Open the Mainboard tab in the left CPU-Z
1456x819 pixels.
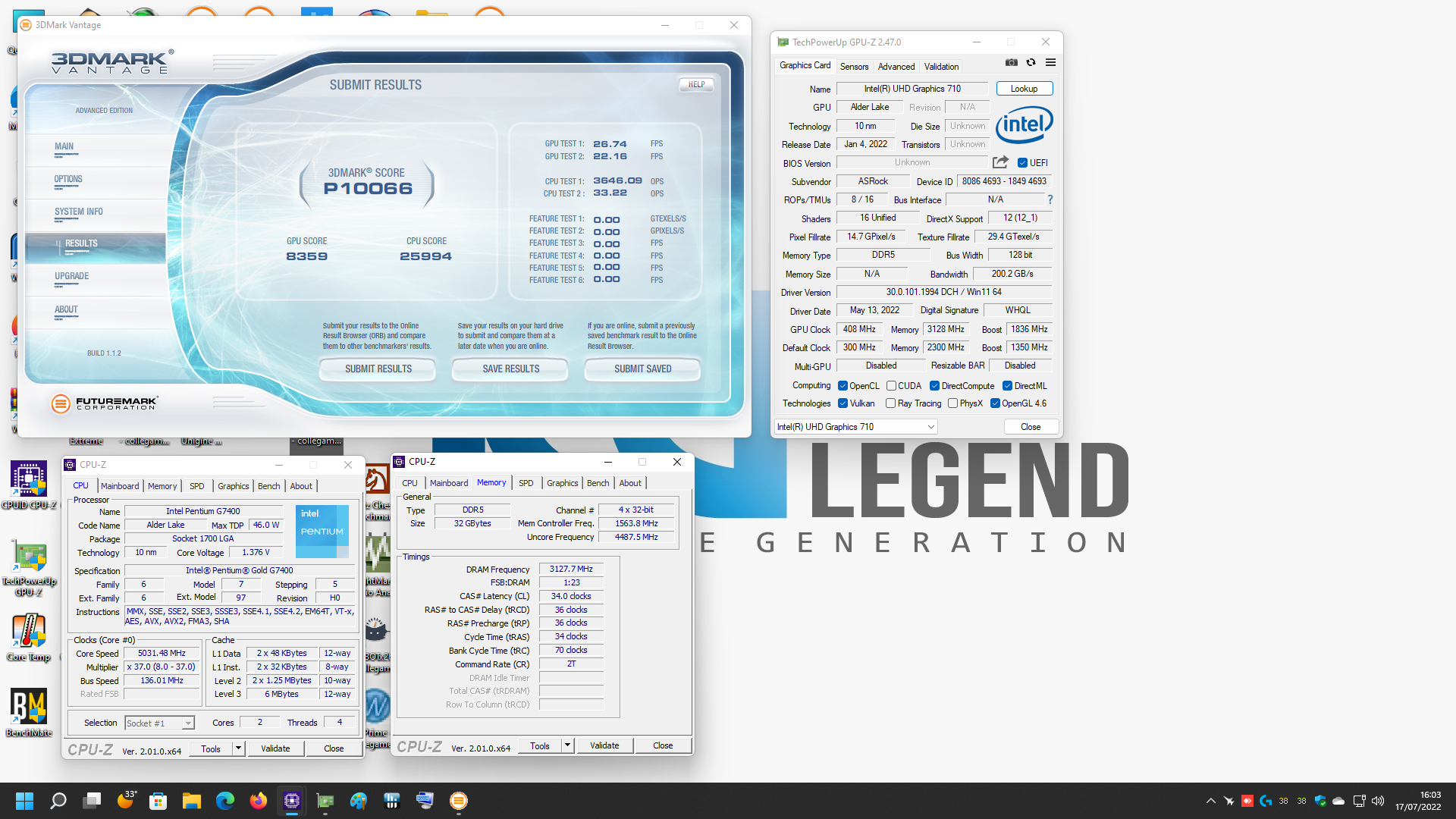click(x=120, y=486)
